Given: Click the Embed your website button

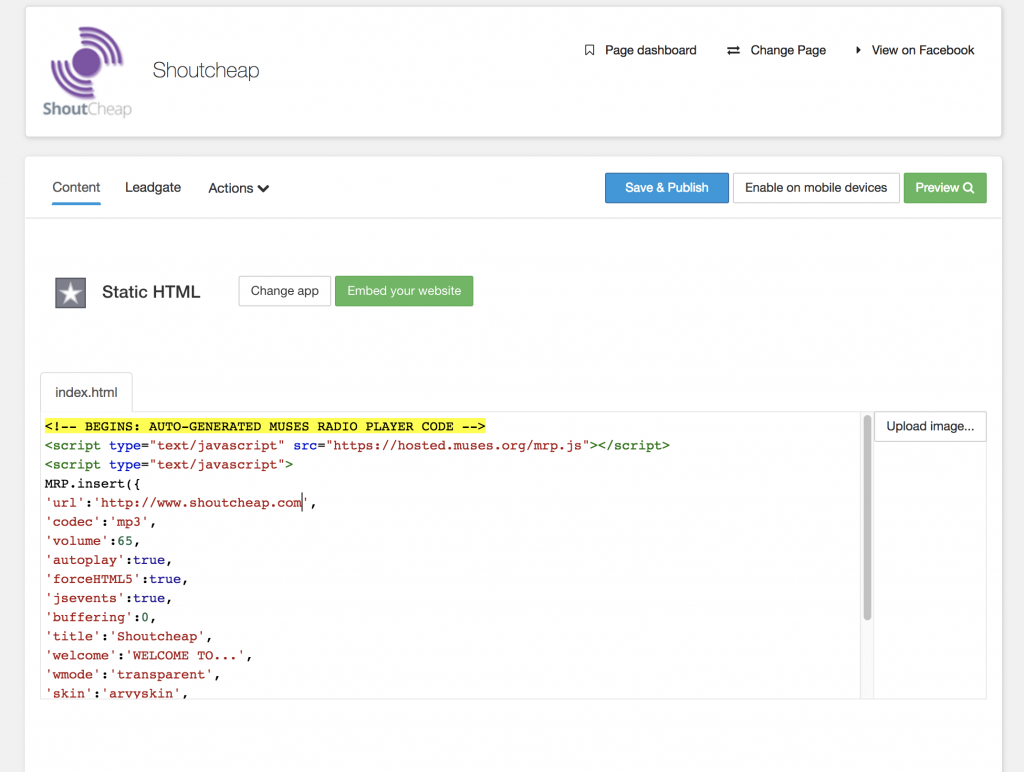Looking at the screenshot, I should [x=404, y=291].
